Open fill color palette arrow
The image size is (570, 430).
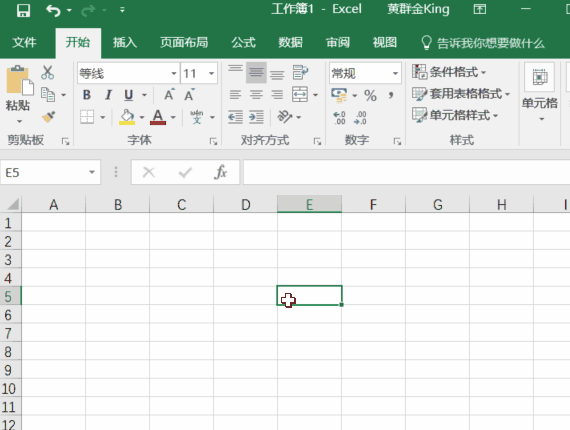[142, 117]
